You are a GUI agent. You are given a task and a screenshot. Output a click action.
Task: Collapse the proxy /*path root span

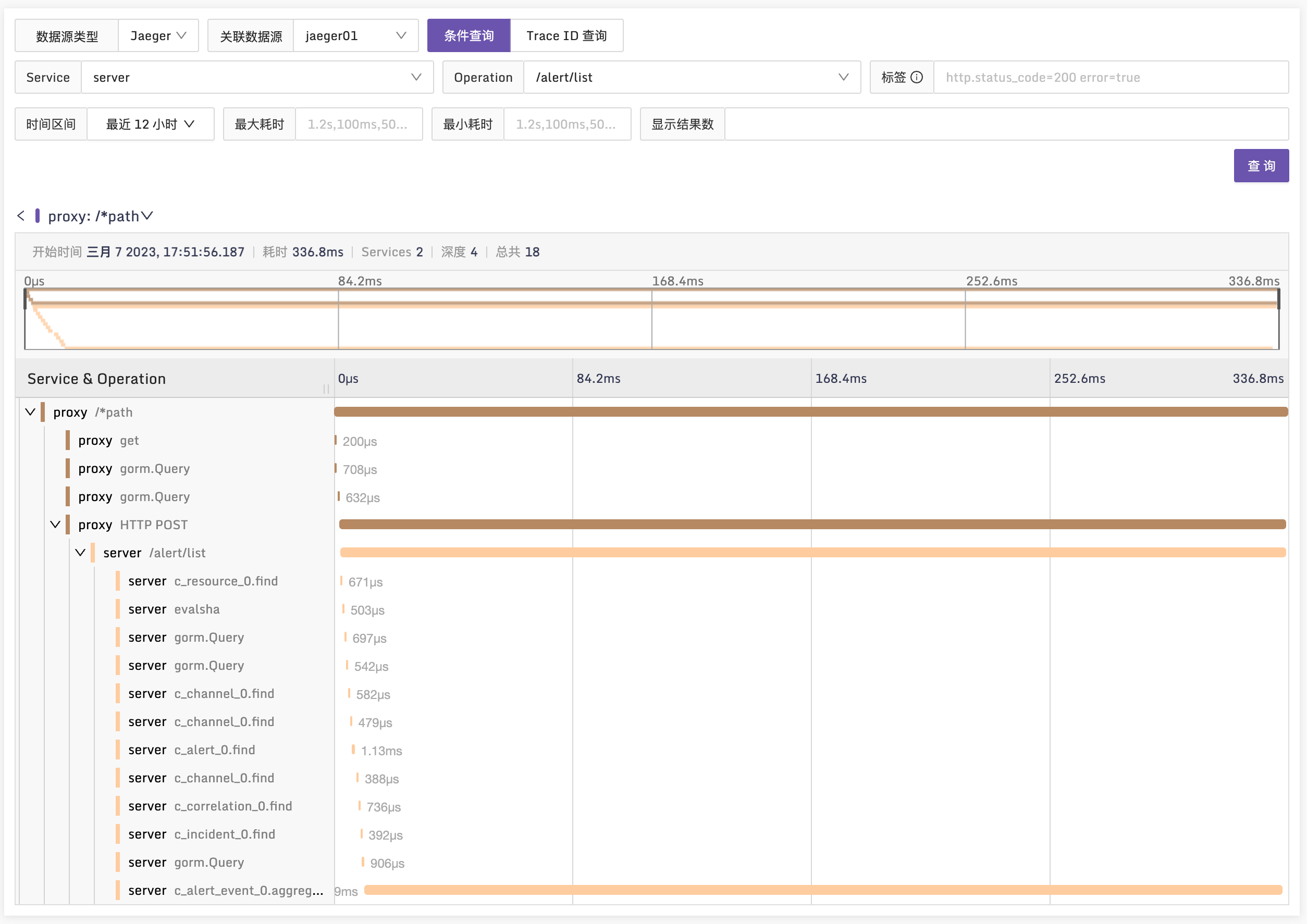tap(30, 412)
